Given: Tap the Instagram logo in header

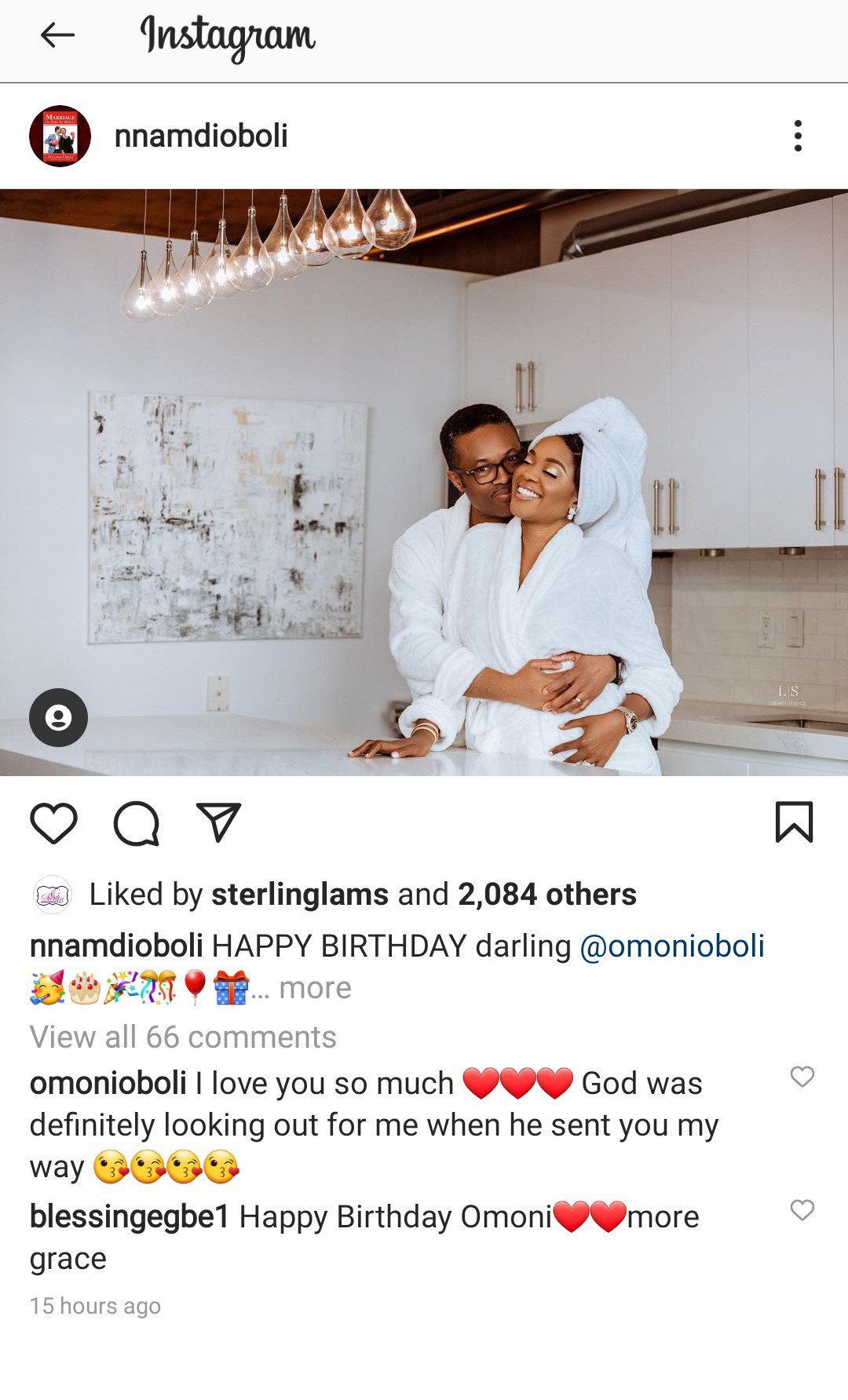Looking at the screenshot, I should pos(228,37).
